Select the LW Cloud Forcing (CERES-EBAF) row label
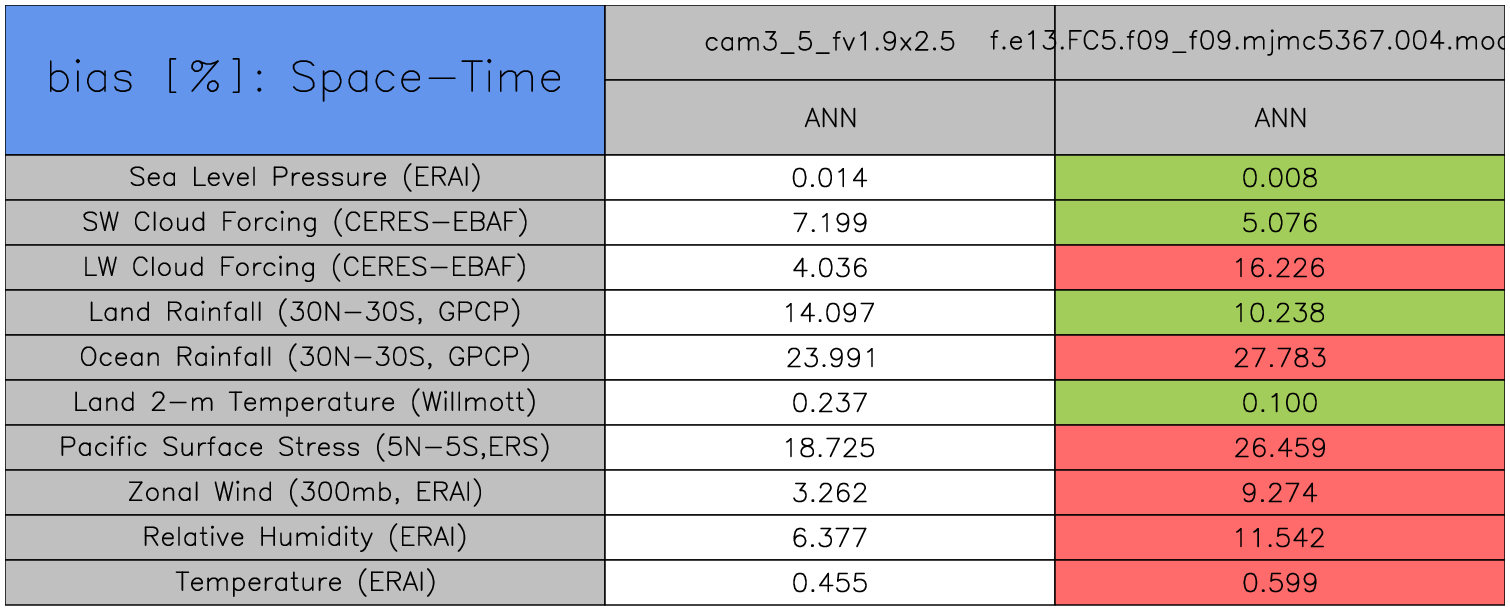 click(305, 267)
